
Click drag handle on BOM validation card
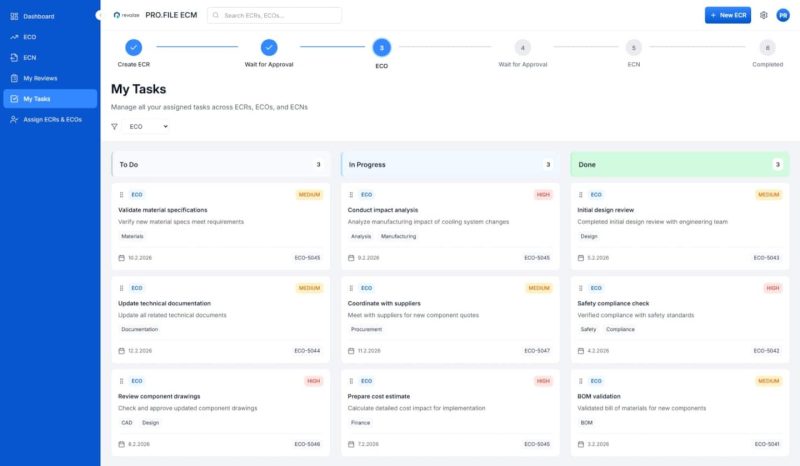[x=581, y=381]
